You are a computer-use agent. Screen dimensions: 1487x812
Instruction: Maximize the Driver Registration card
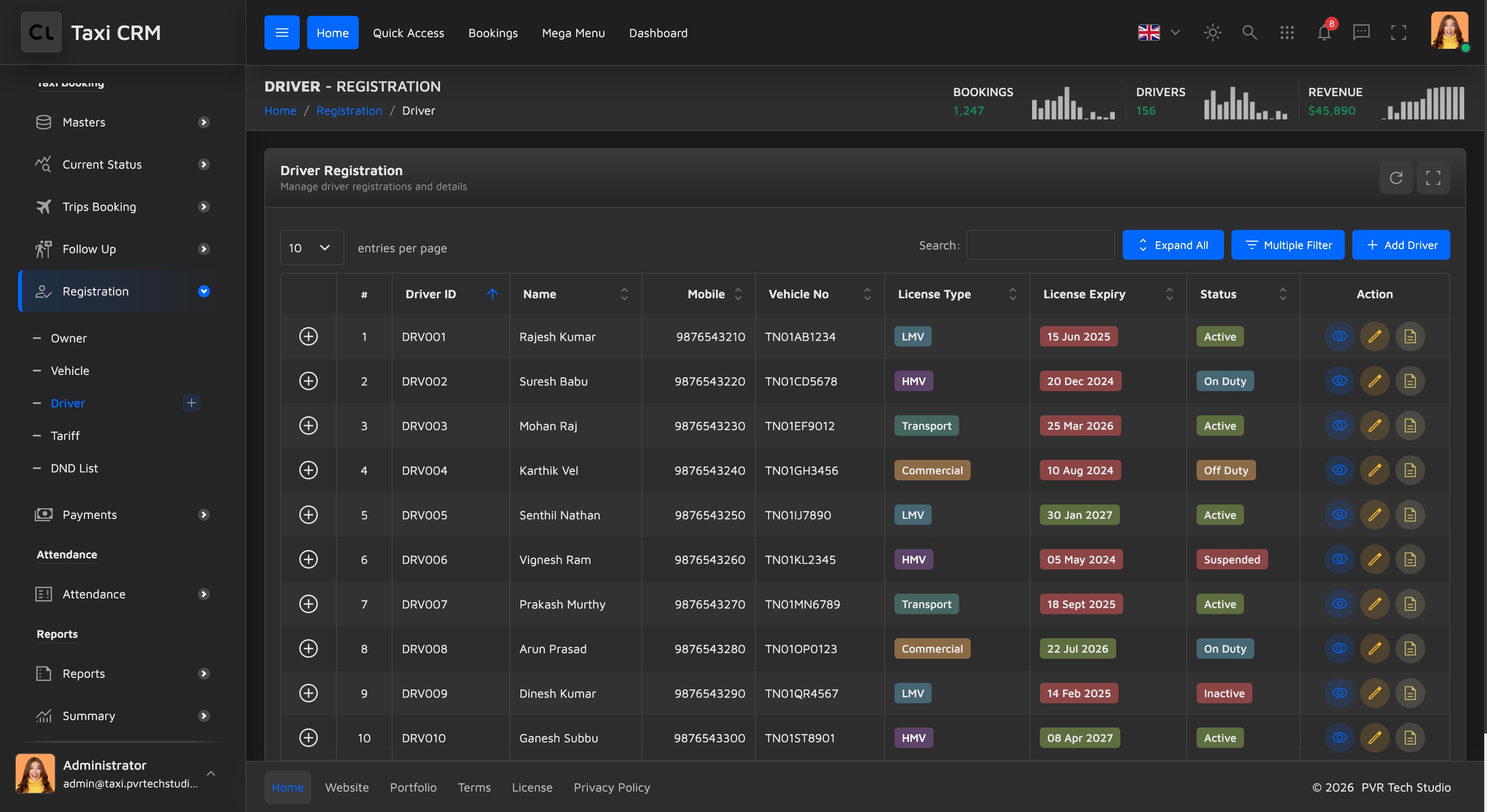1433,178
